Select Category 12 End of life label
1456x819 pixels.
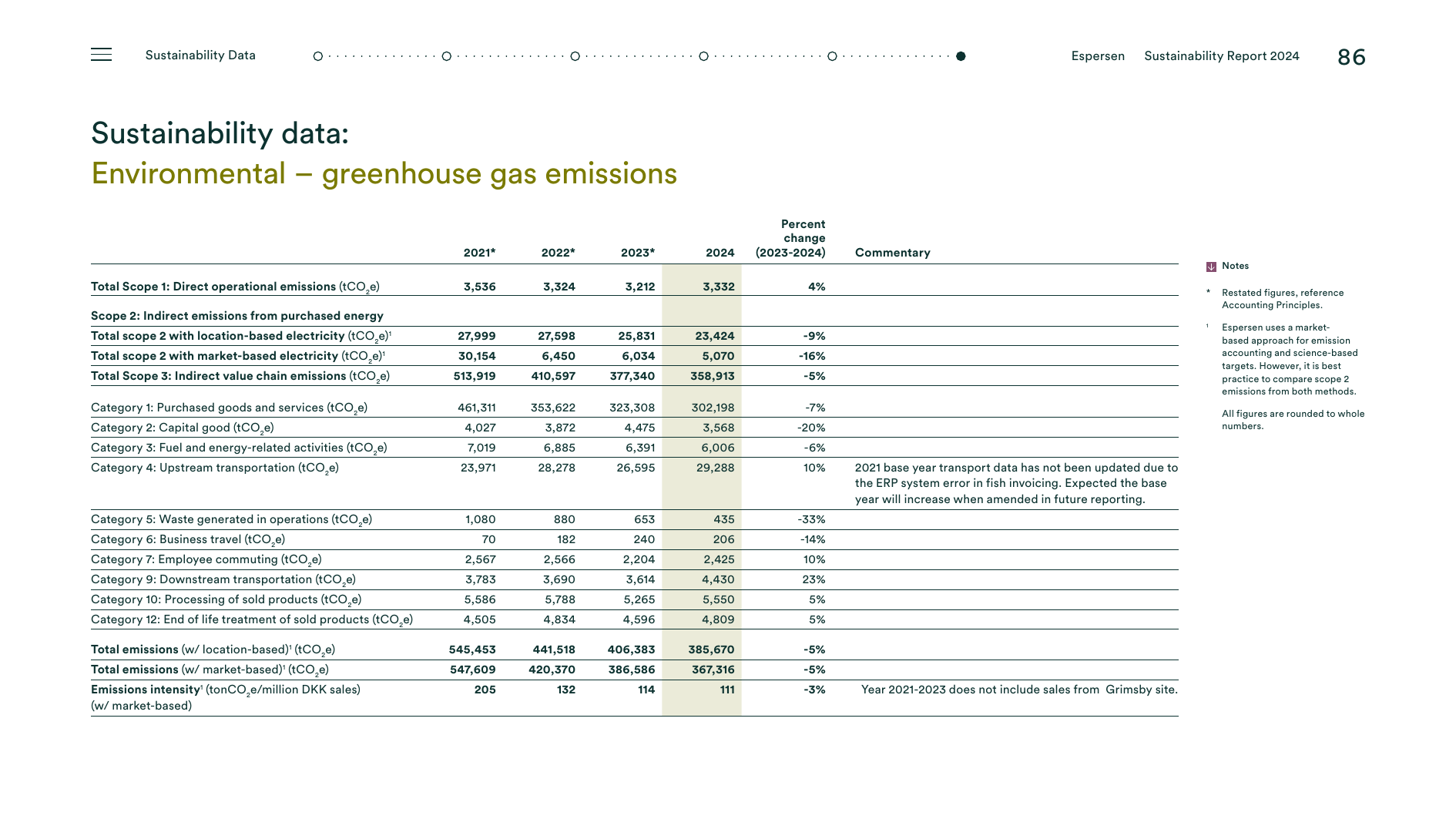click(252, 619)
